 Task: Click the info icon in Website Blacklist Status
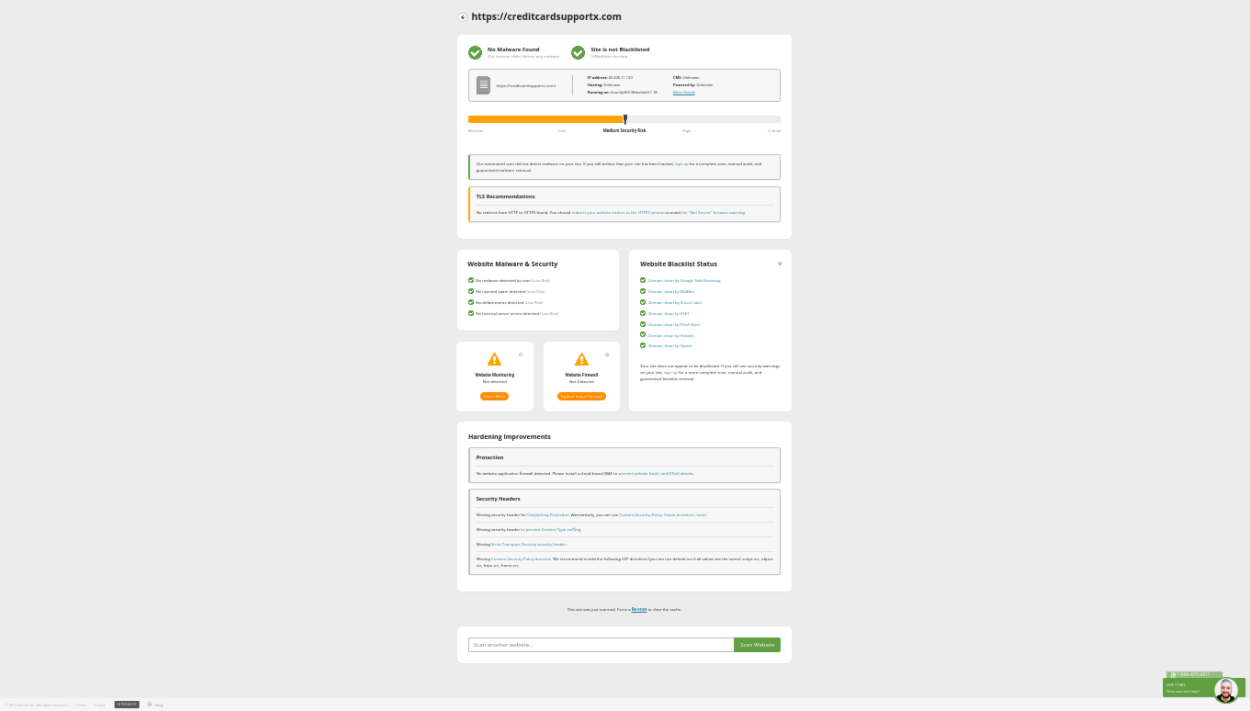[x=780, y=264]
